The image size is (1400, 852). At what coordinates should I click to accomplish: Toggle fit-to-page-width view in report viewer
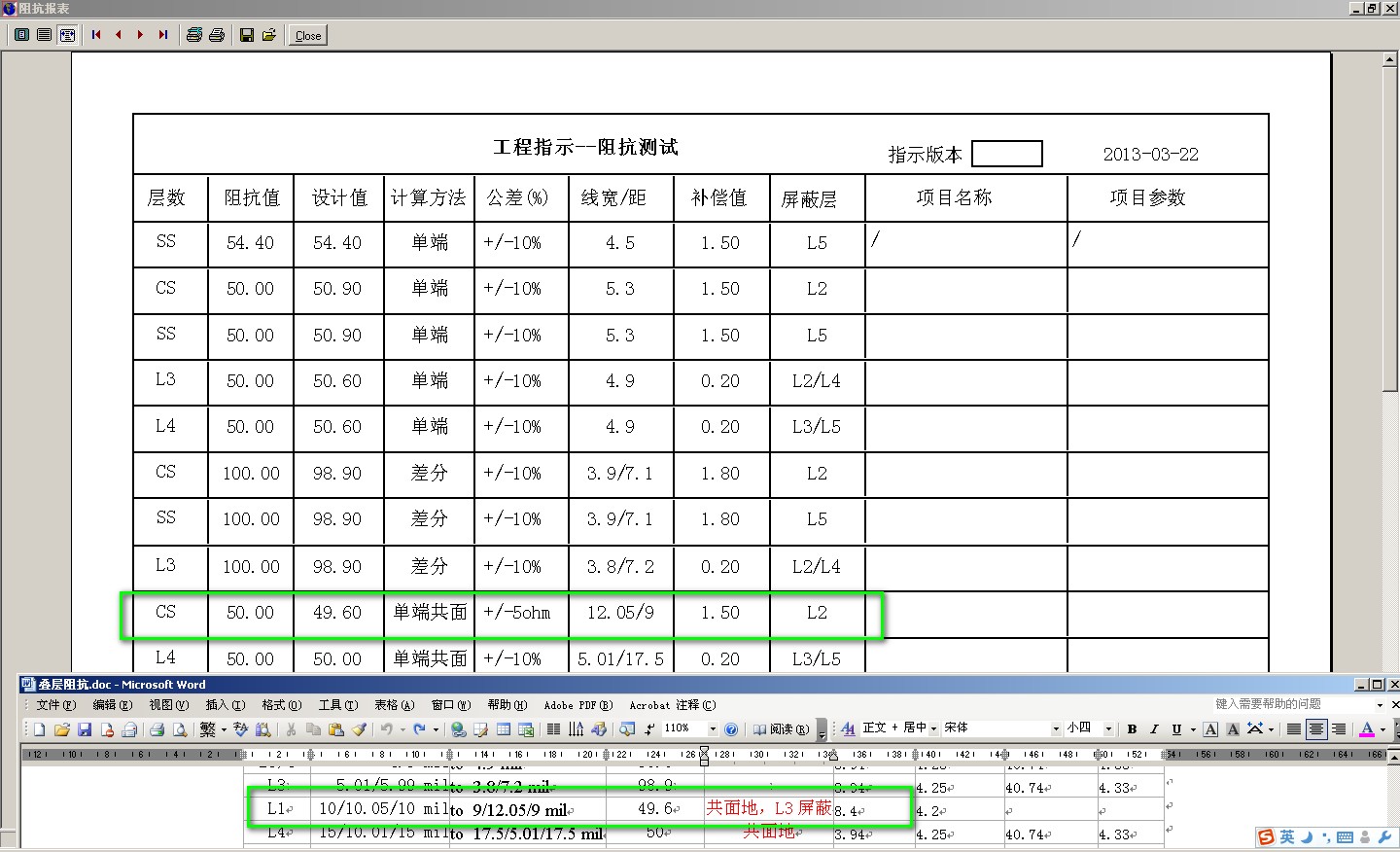[67, 35]
